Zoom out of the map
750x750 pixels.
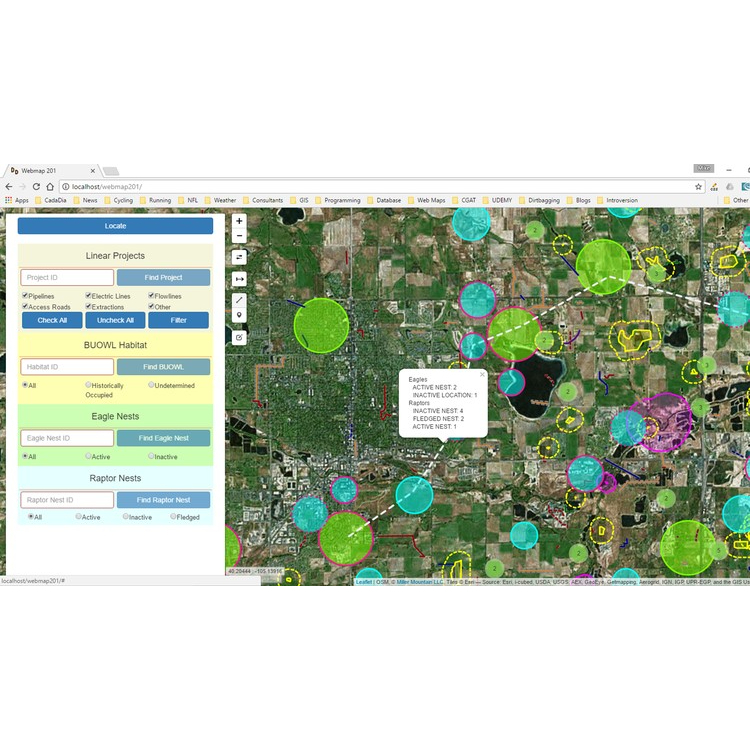[x=239, y=236]
